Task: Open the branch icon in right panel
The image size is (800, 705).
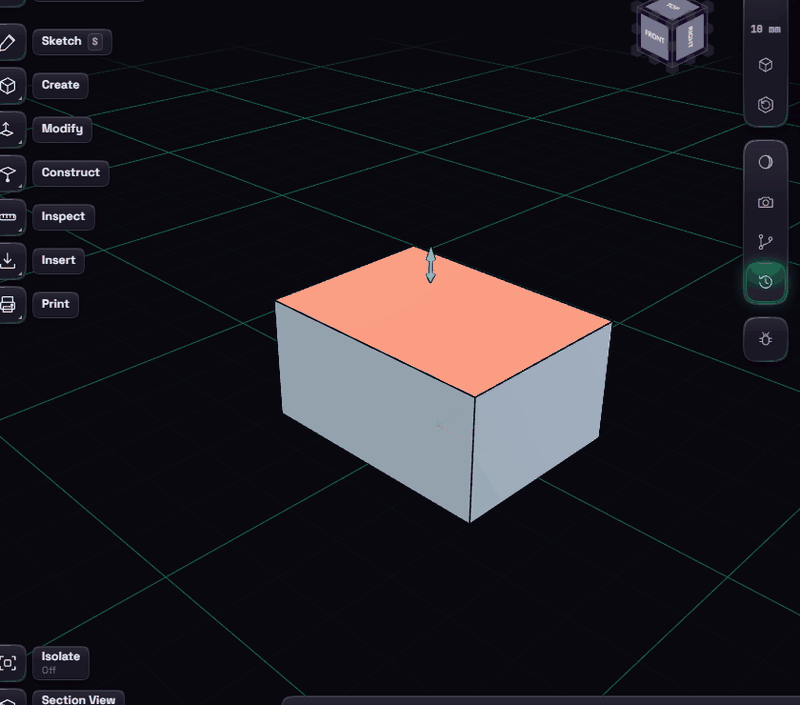Action: click(x=765, y=242)
